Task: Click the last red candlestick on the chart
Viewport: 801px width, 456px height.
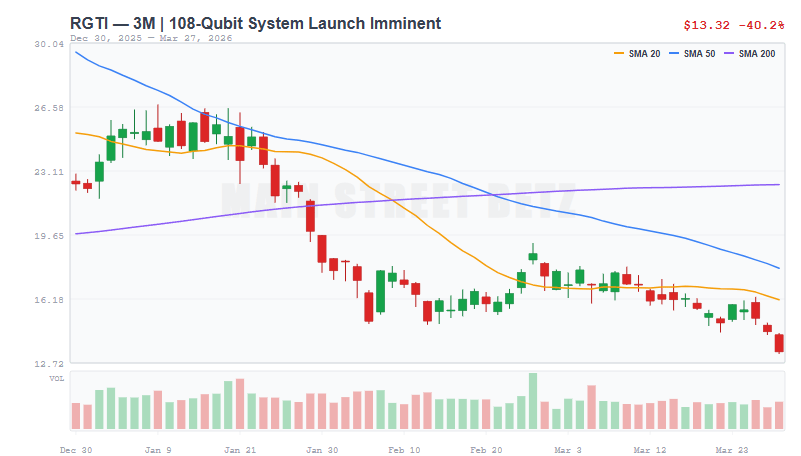Action: point(779,343)
